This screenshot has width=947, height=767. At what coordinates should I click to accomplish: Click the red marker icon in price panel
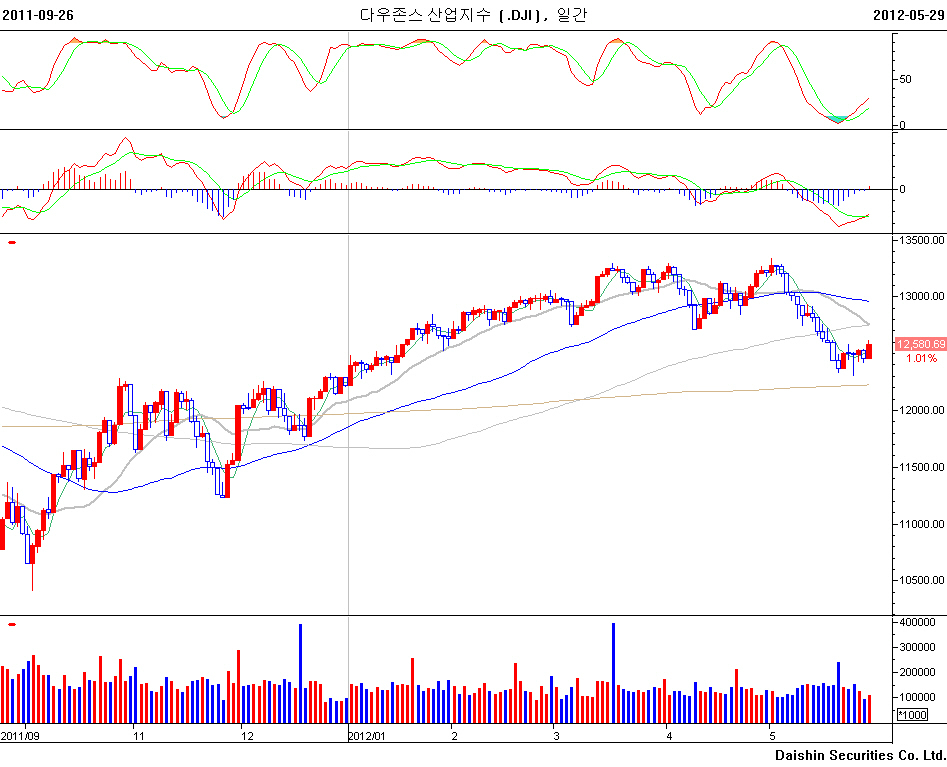(12, 242)
